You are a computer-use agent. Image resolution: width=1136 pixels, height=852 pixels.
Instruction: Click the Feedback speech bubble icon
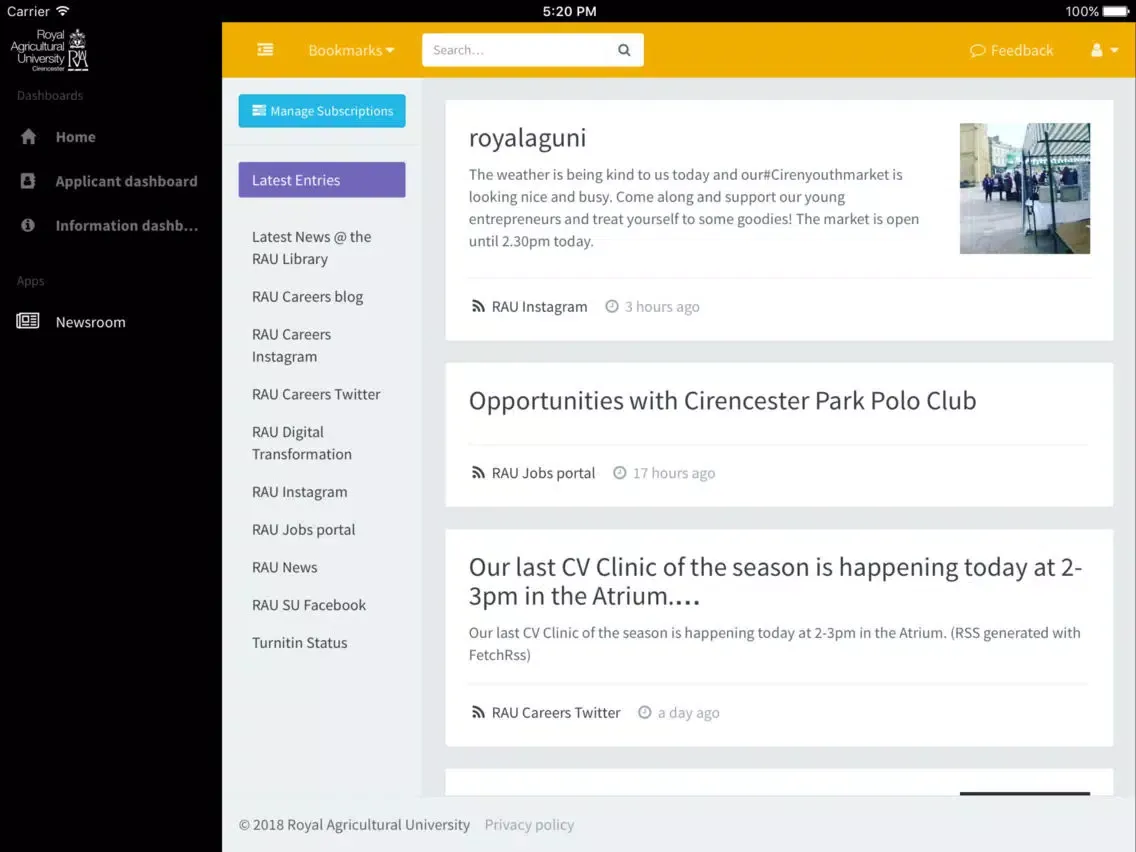click(977, 50)
